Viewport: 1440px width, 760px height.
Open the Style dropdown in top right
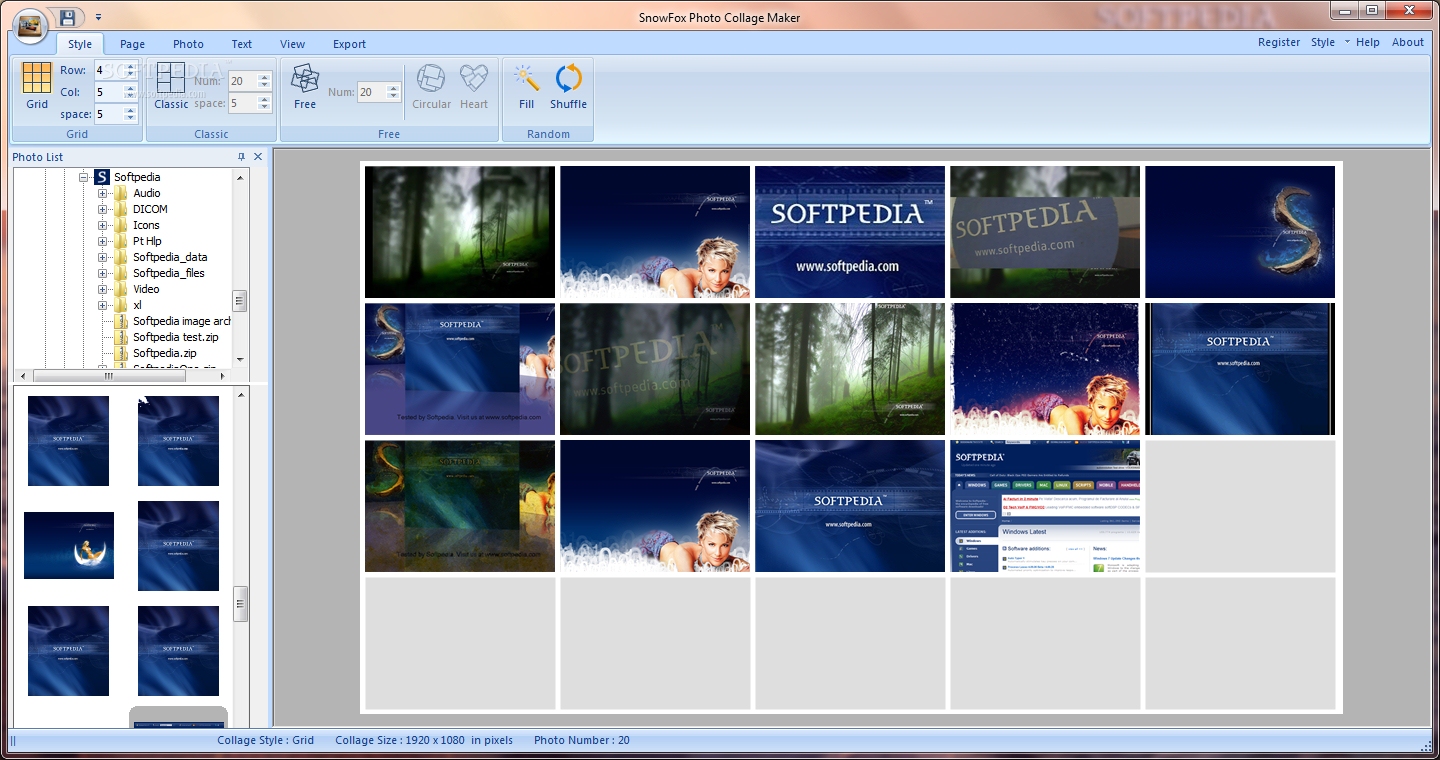pyautogui.click(x=1329, y=42)
